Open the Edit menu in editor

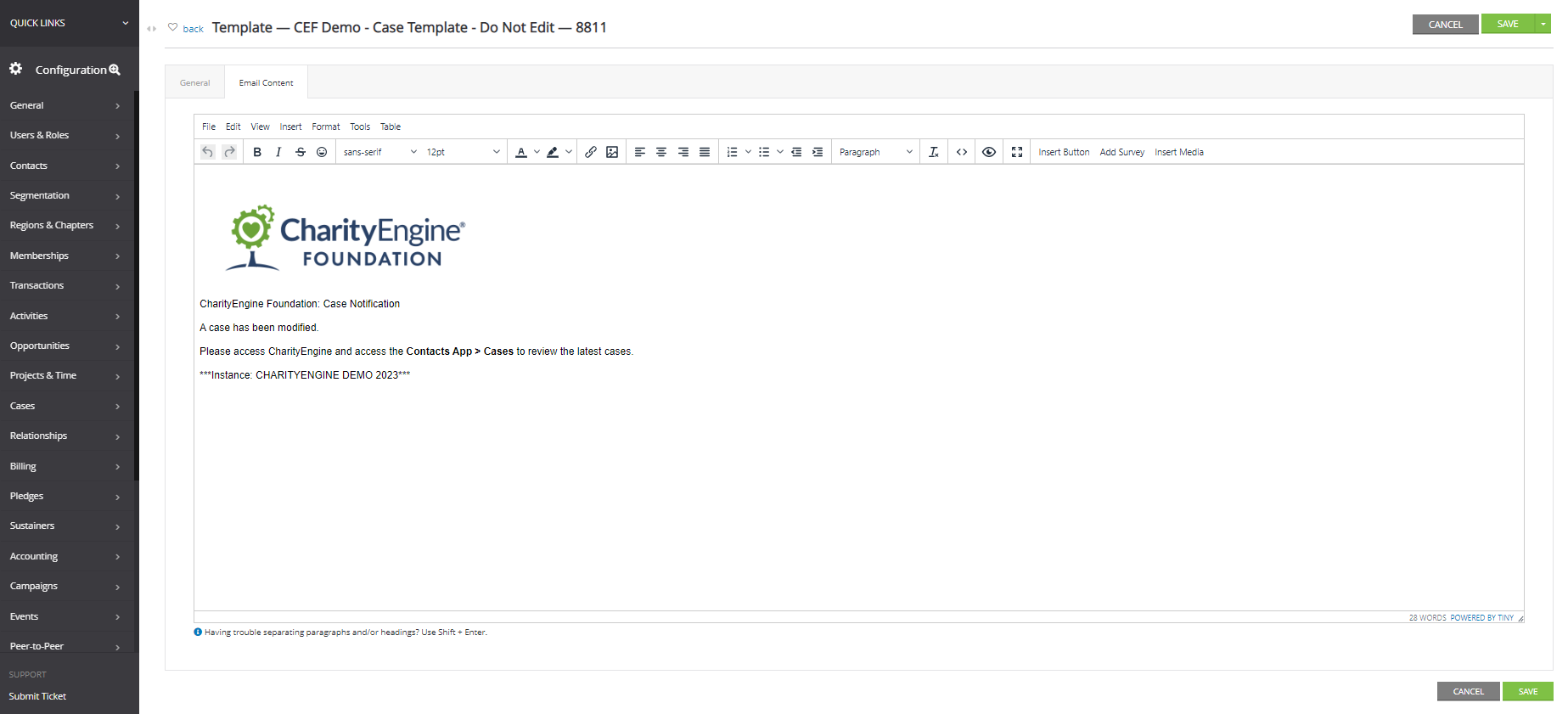(233, 126)
